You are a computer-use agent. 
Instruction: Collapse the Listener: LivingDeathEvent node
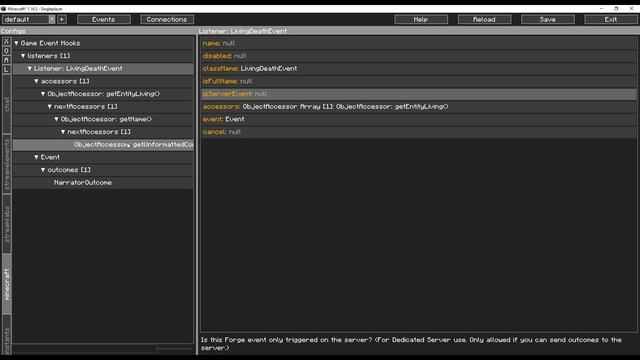click(x=29, y=68)
